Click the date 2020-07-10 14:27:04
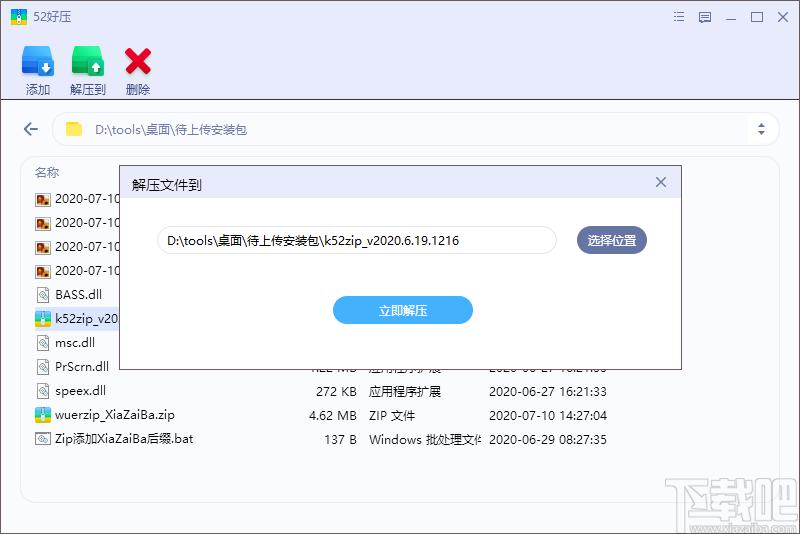The width and height of the screenshot is (800, 534). click(548, 415)
